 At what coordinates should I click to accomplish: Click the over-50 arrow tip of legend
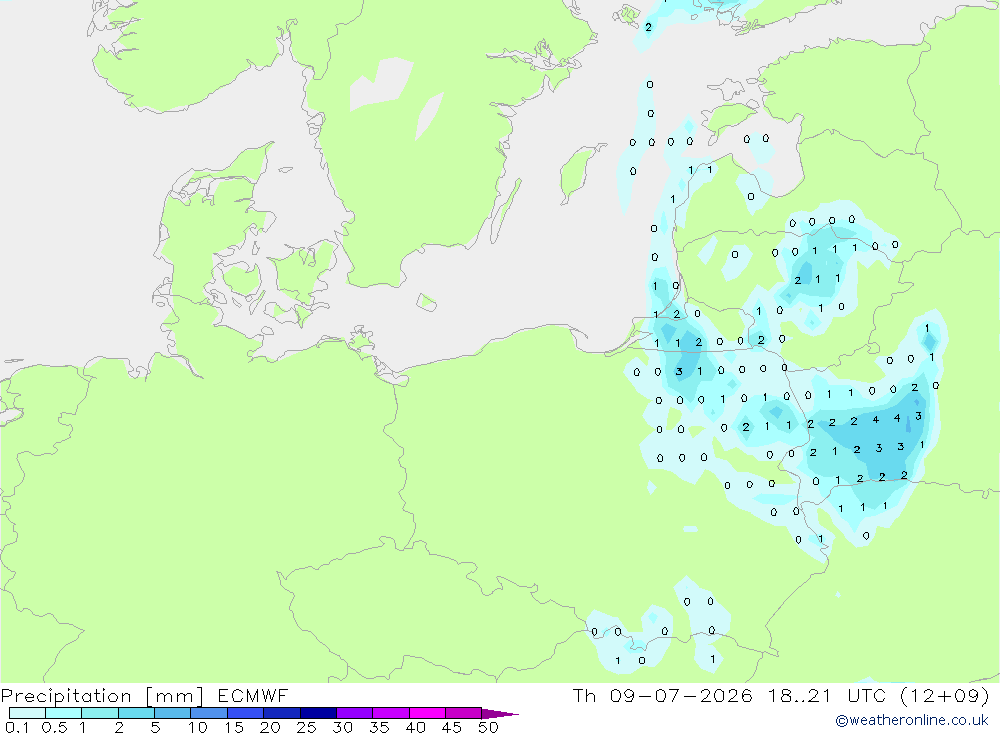(500, 714)
